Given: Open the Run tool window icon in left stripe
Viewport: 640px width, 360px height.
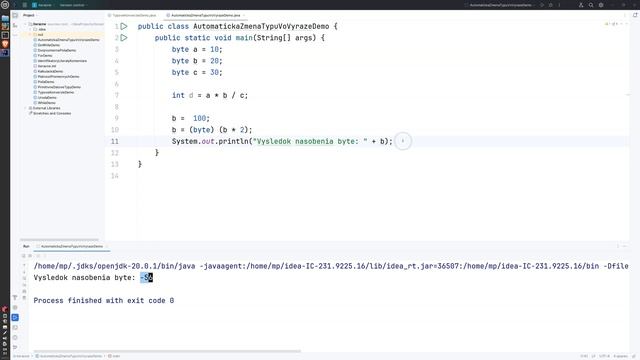Looking at the screenshot, I should pyautogui.click(x=15, y=318).
